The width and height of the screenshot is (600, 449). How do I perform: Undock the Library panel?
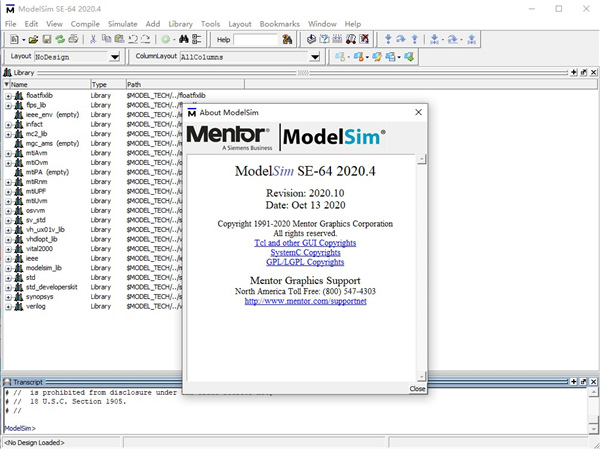tap(581, 73)
